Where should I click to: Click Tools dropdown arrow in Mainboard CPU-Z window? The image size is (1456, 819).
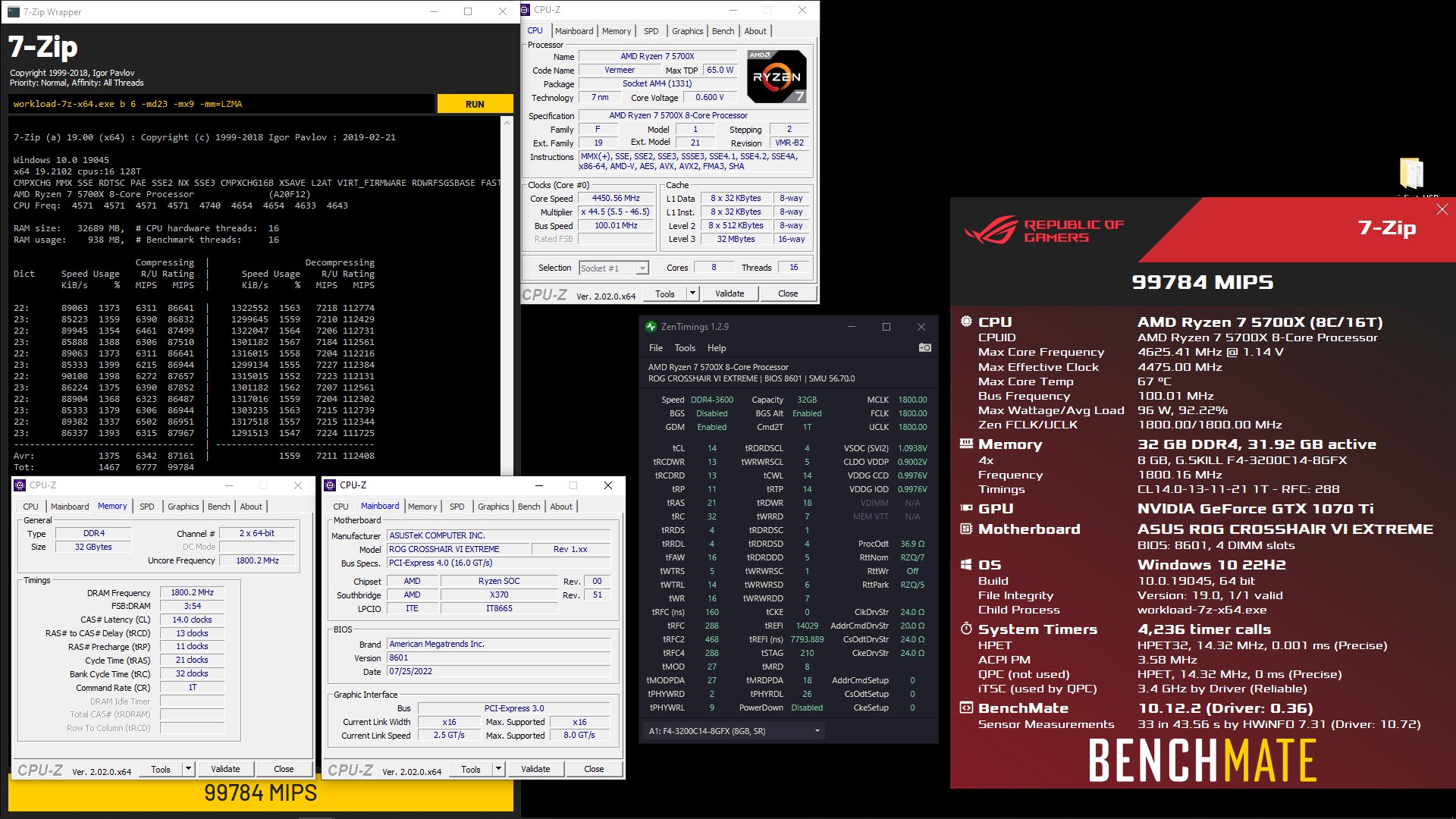[x=498, y=769]
